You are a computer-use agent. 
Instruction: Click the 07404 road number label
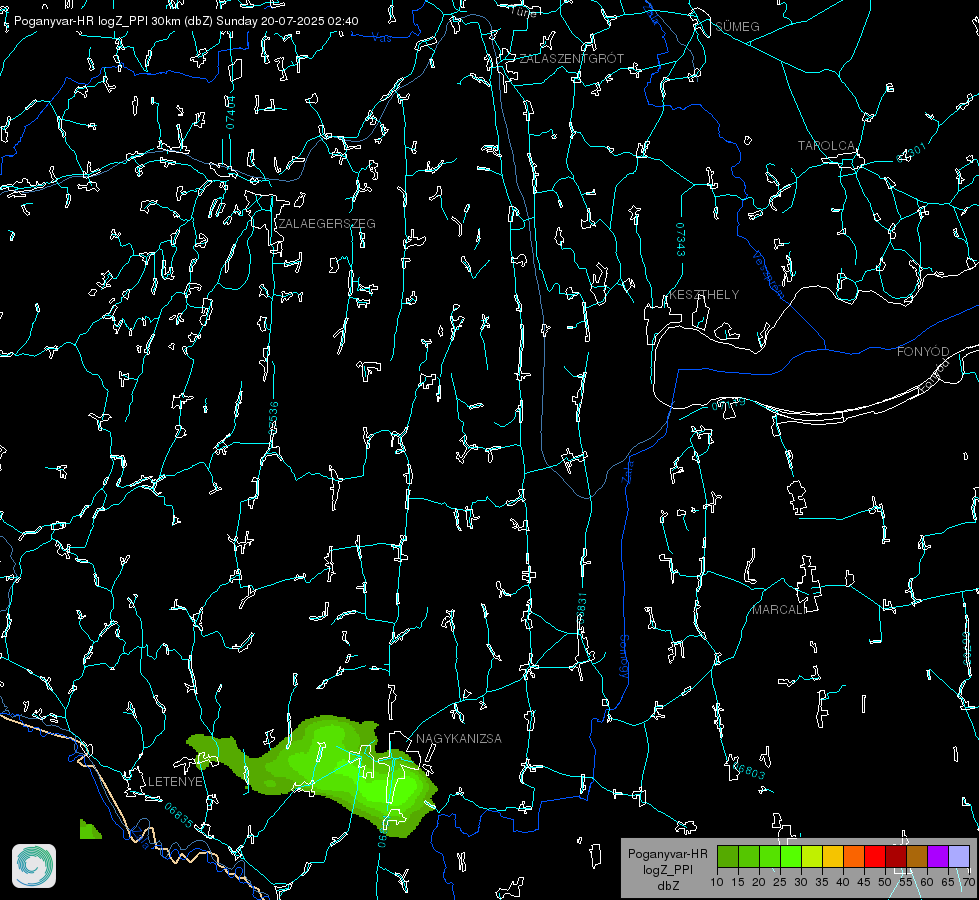tap(230, 113)
